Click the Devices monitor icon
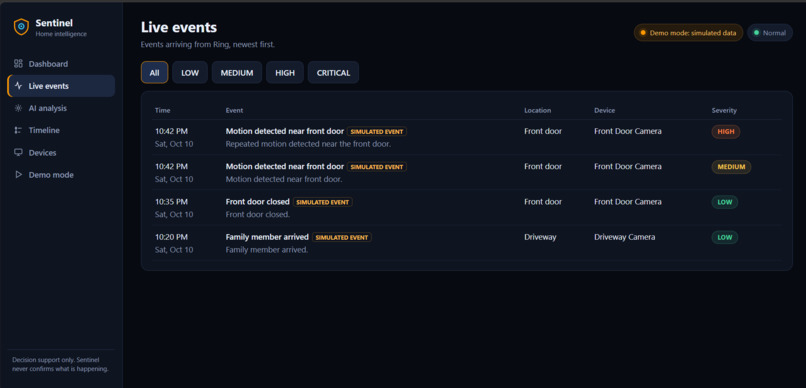The width and height of the screenshot is (806, 388). pos(19,153)
